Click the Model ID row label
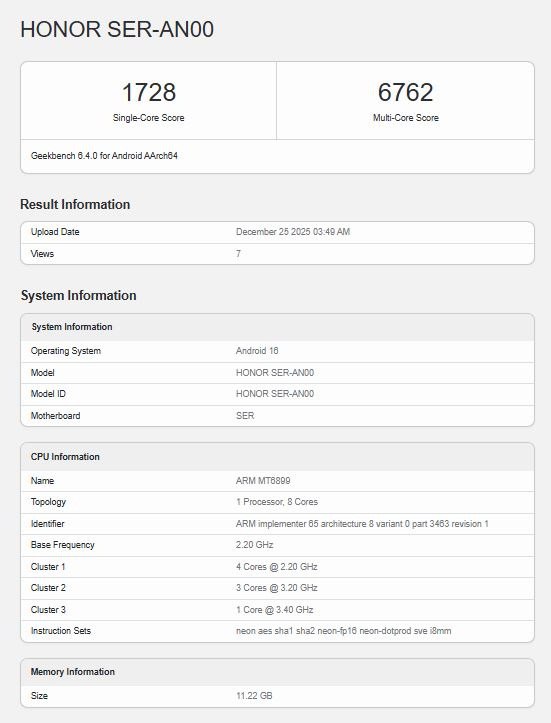551x723 pixels. tap(48, 394)
